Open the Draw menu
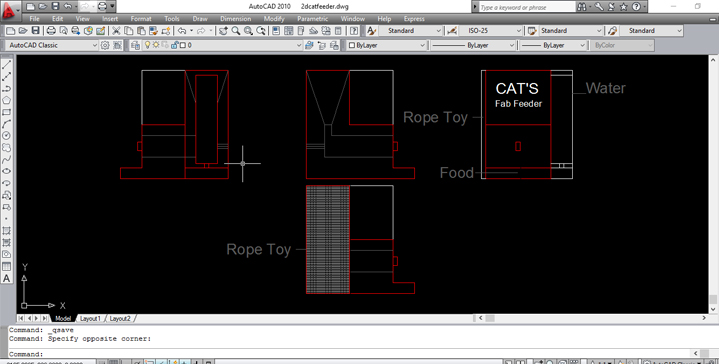Image resolution: width=719 pixels, height=364 pixels. pyautogui.click(x=200, y=19)
